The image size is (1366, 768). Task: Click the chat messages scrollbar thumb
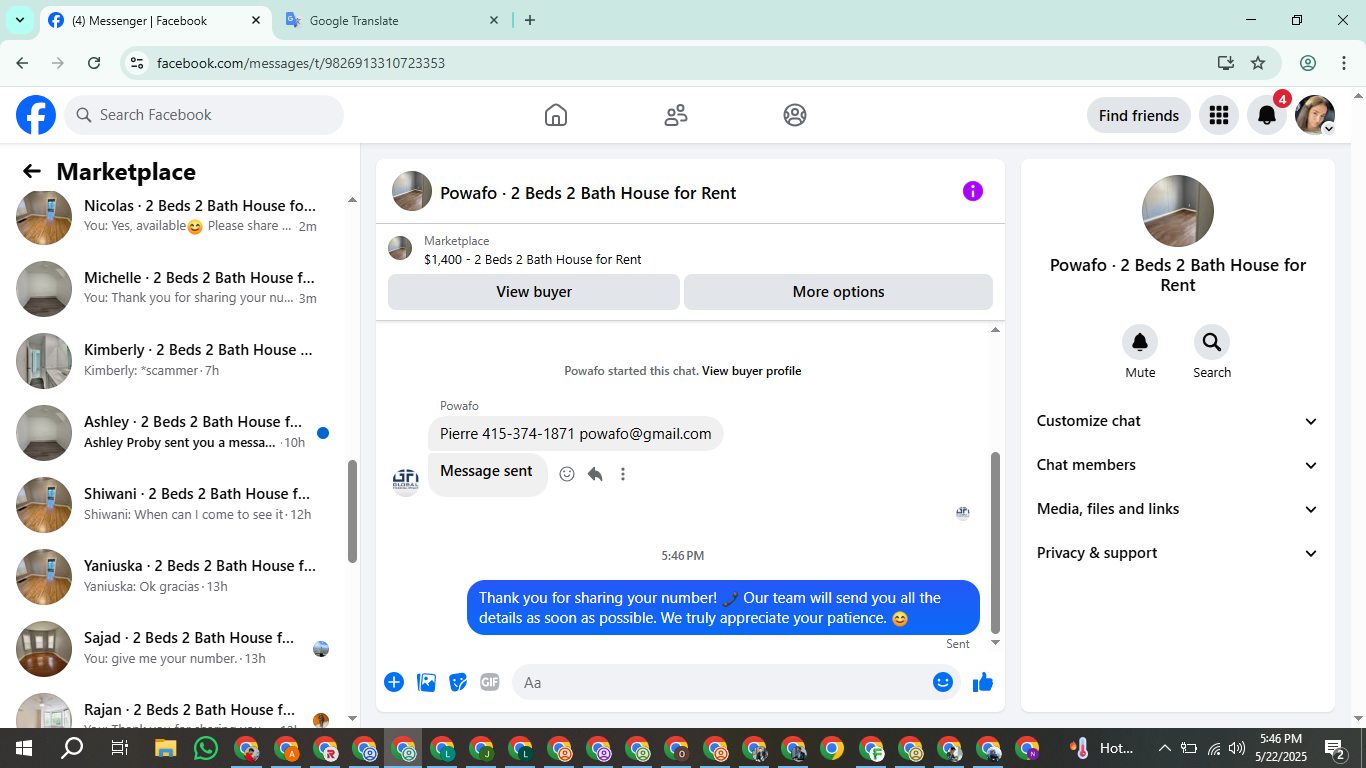[x=995, y=542]
